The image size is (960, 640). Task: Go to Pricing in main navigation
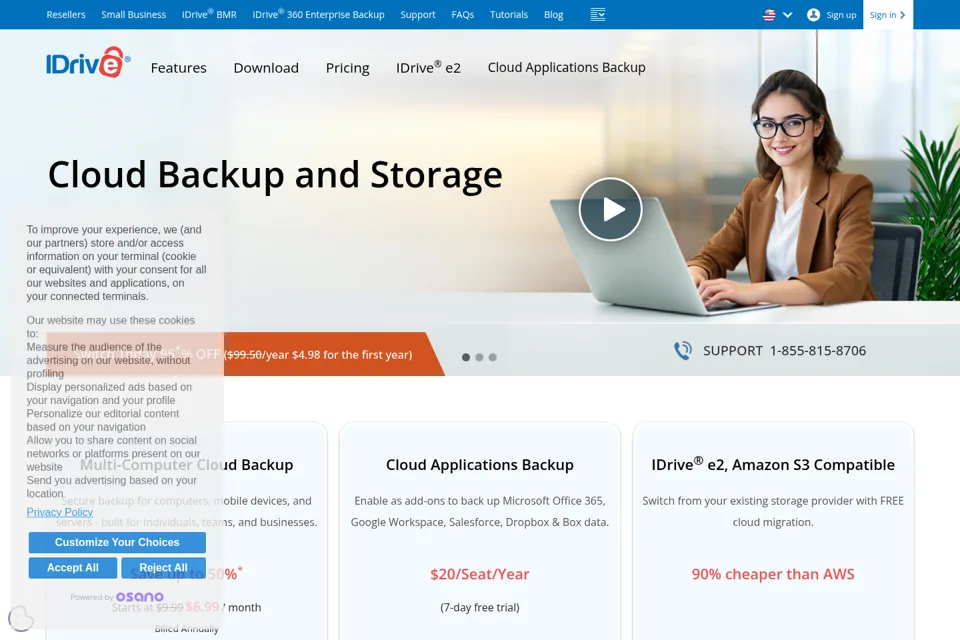pyautogui.click(x=348, y=68)
